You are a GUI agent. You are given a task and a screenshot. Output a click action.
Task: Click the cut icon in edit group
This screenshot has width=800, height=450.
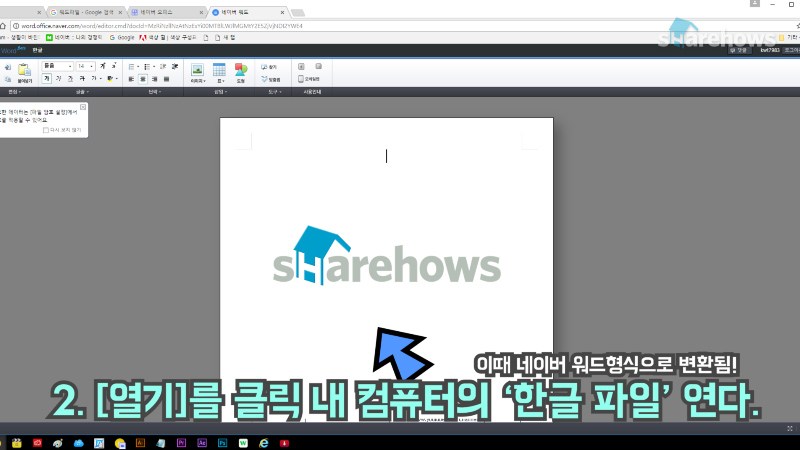[x=8, y=67]
